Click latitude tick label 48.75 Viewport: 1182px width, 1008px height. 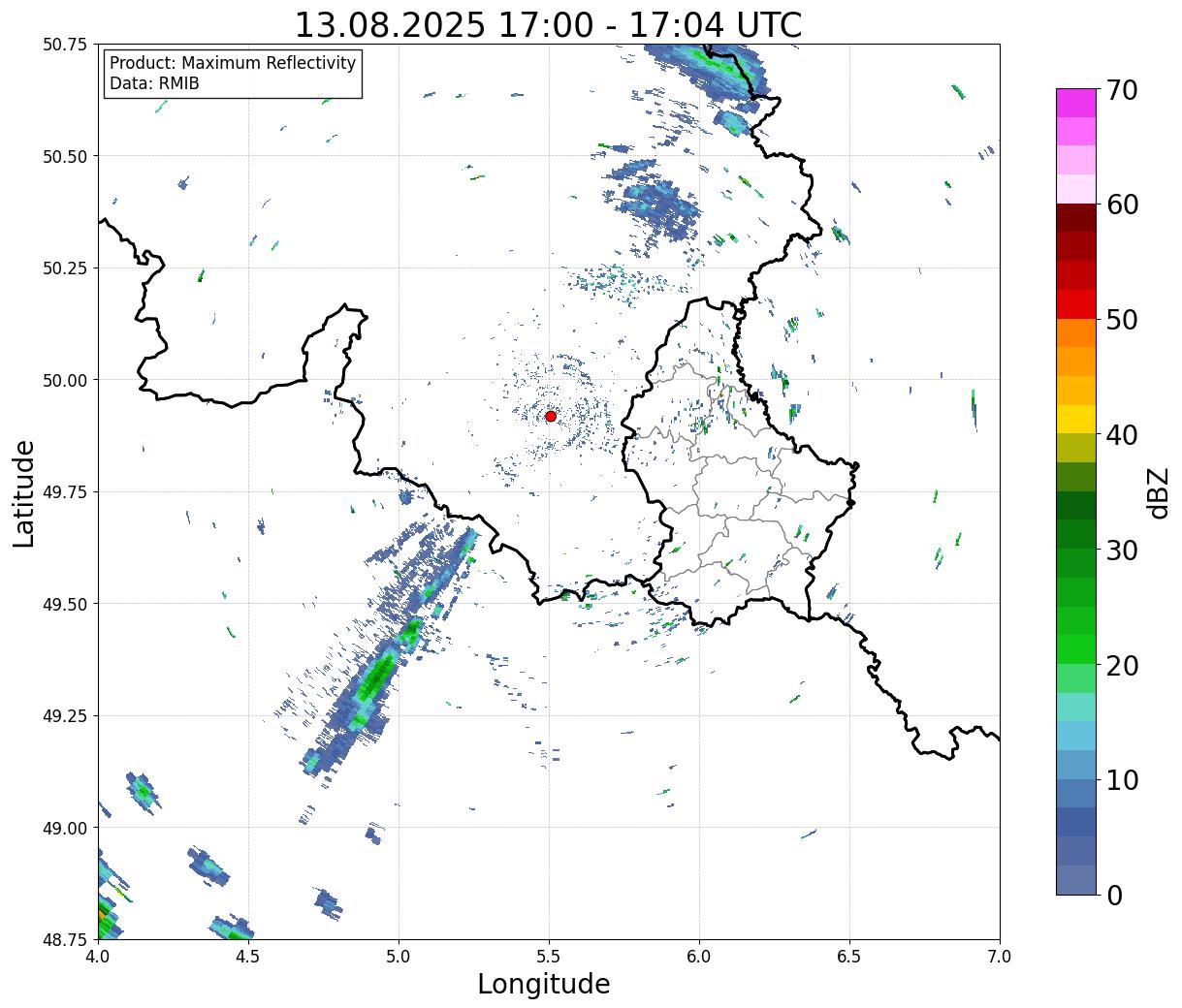[65, 939]
